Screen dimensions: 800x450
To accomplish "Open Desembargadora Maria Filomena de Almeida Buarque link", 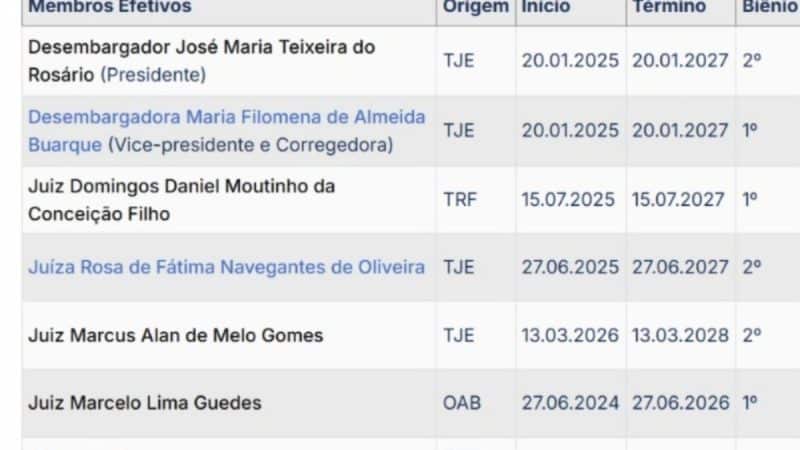I will pyautogui.click(x=226, y=117).
